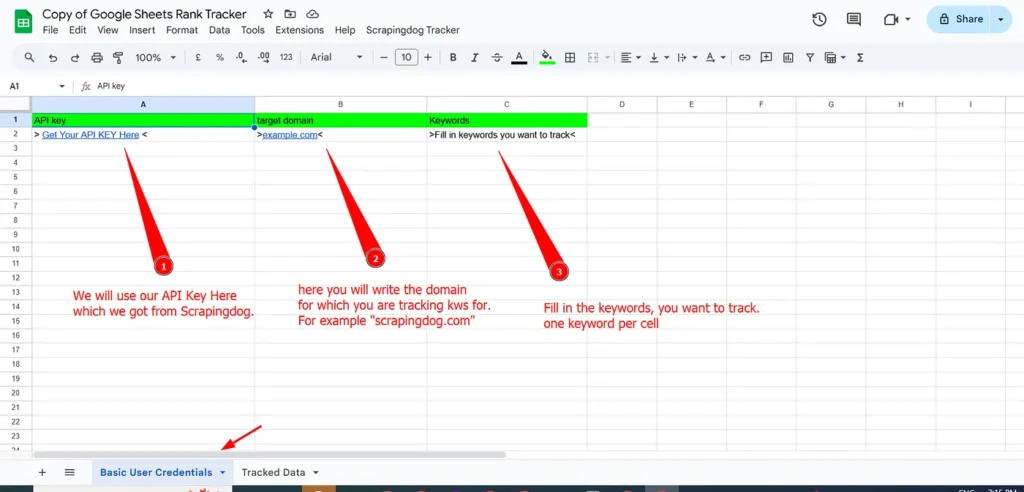Image resolution: width=1024 pixels, height=492 pixels.
Task: Open text wrapping dropdown
Action: pyautogui.click(x=686, y=57)
